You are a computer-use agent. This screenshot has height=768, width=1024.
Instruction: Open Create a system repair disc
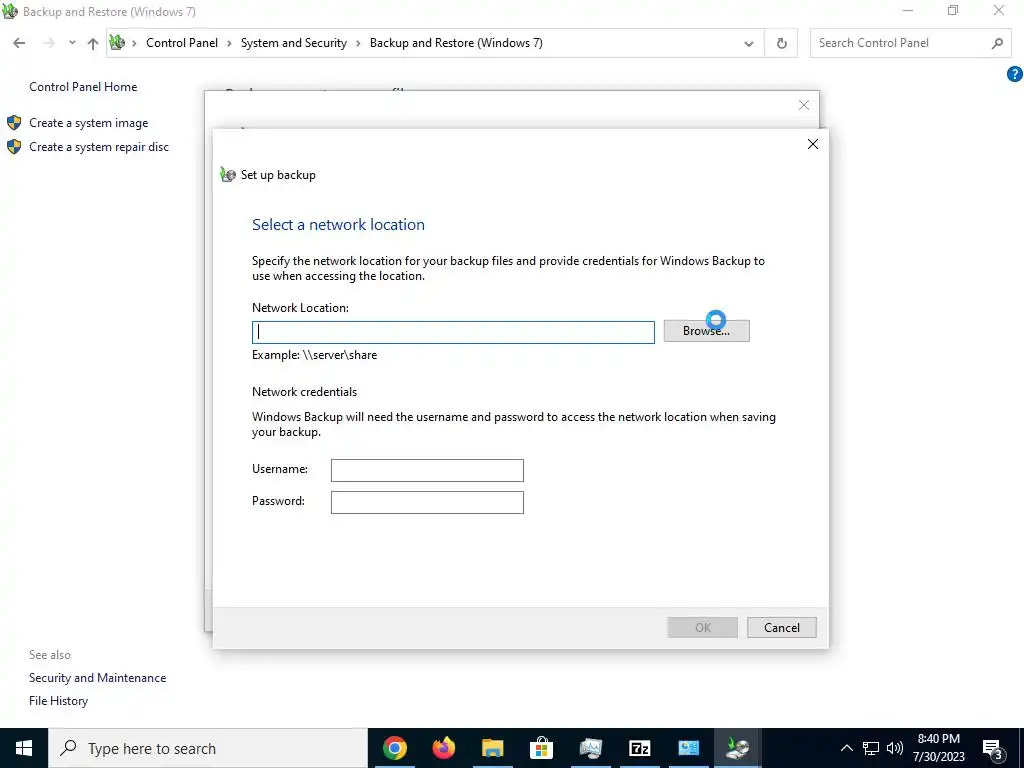[99, 147]
